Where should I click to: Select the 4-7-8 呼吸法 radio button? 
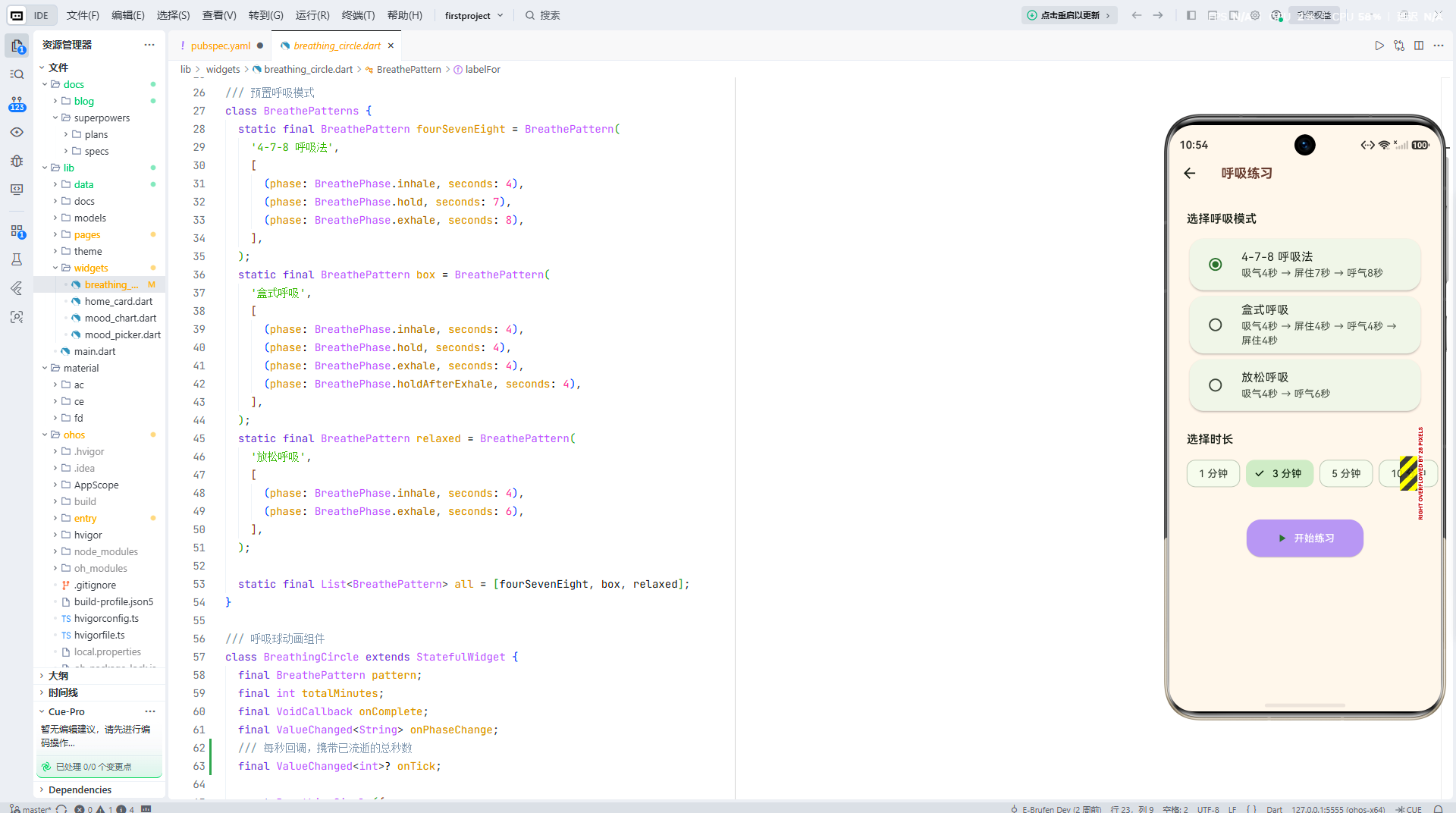click(1215, 264)
